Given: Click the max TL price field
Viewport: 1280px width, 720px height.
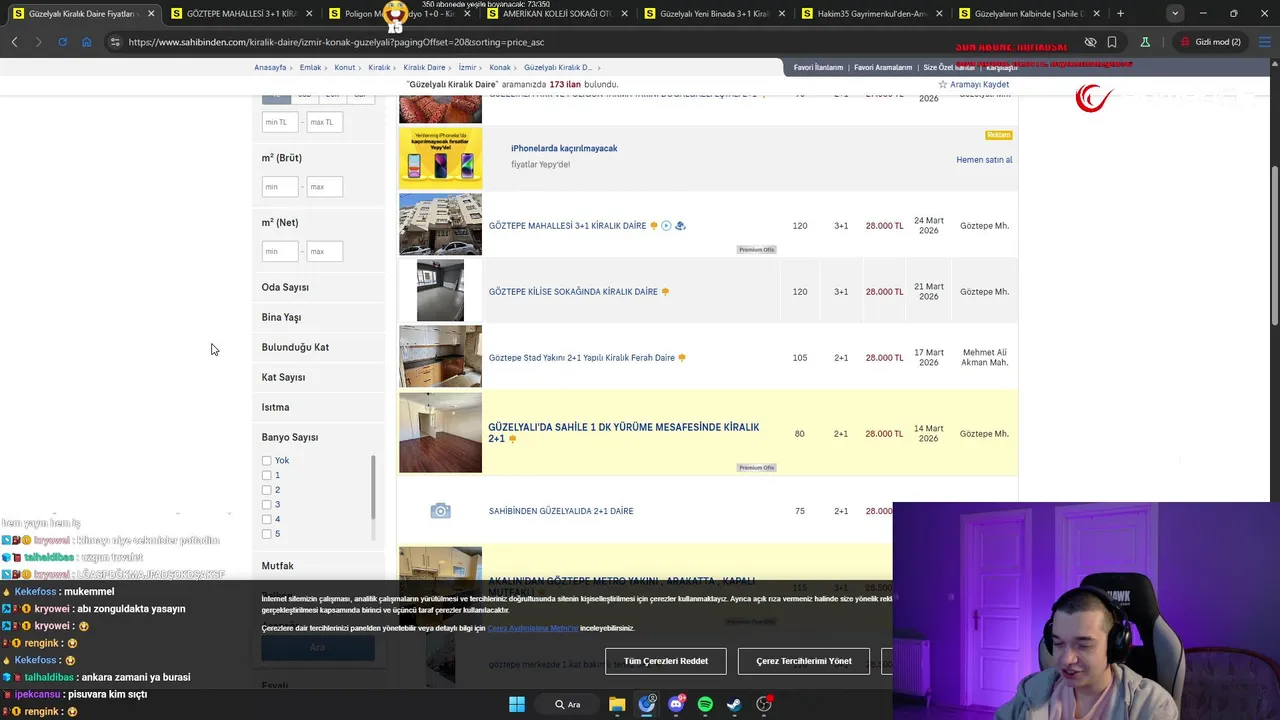Looking at the screenshot, I should [x=324, y=122].
